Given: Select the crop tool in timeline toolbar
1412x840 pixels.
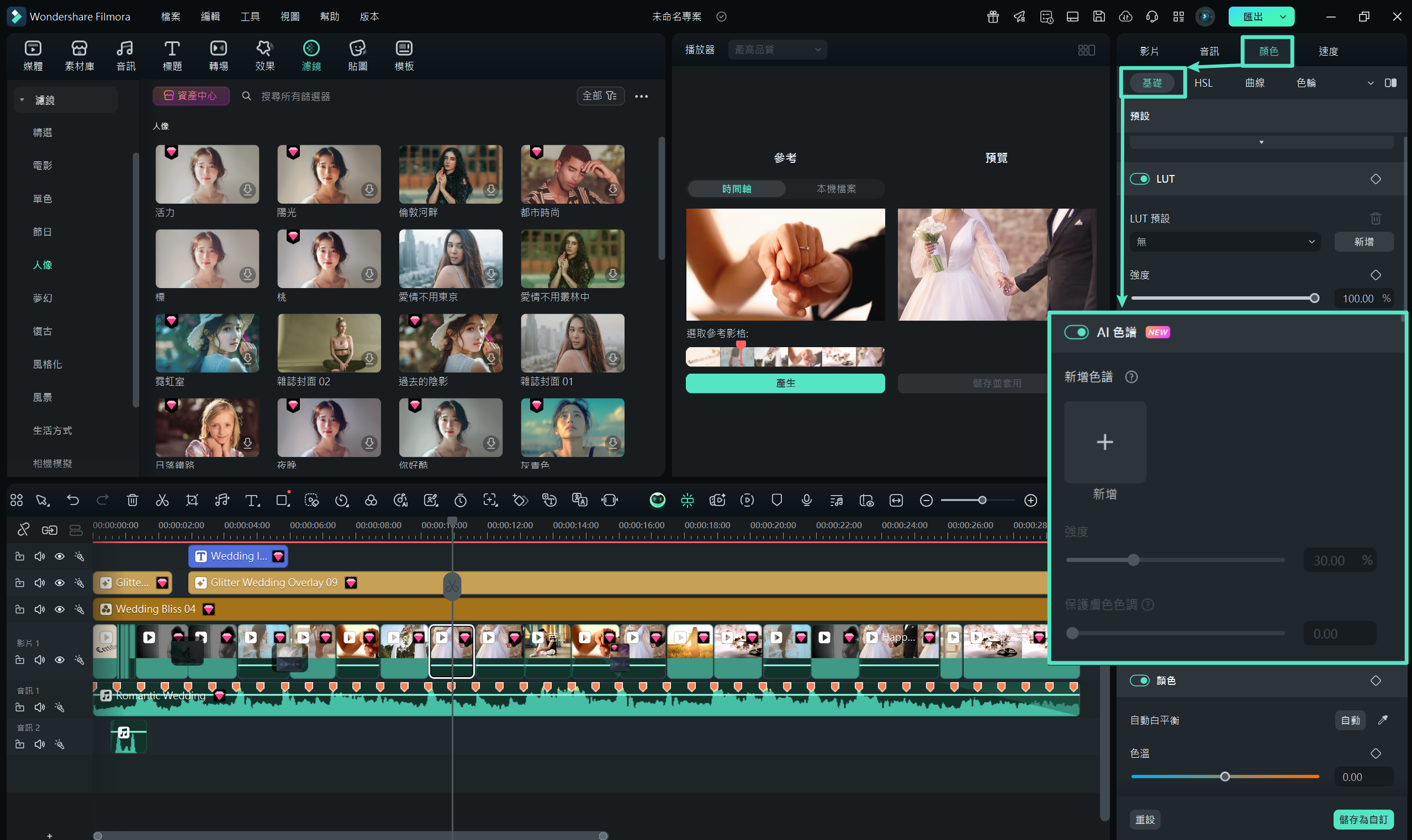Looking at the screenshot, I should point(192,500).
